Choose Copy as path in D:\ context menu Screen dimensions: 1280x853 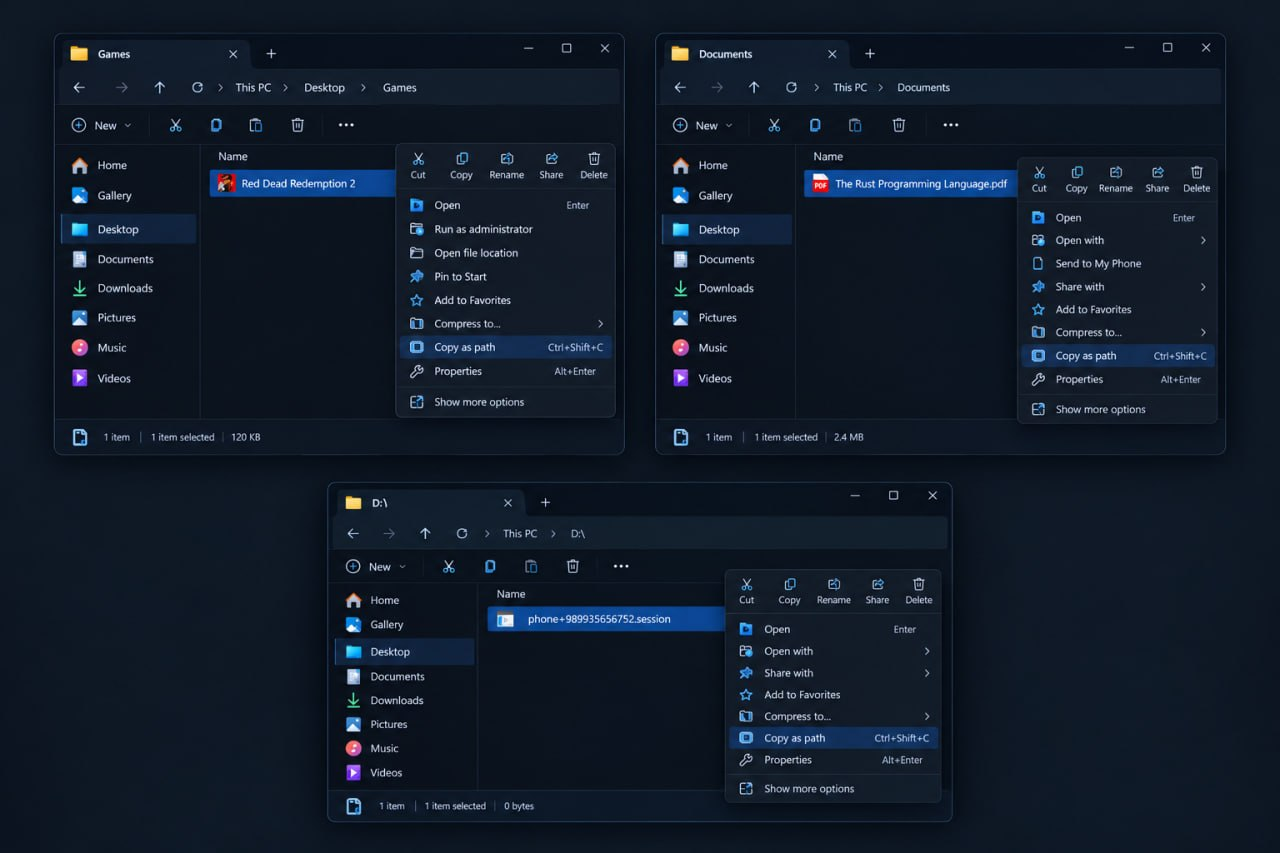click(833, 738)
